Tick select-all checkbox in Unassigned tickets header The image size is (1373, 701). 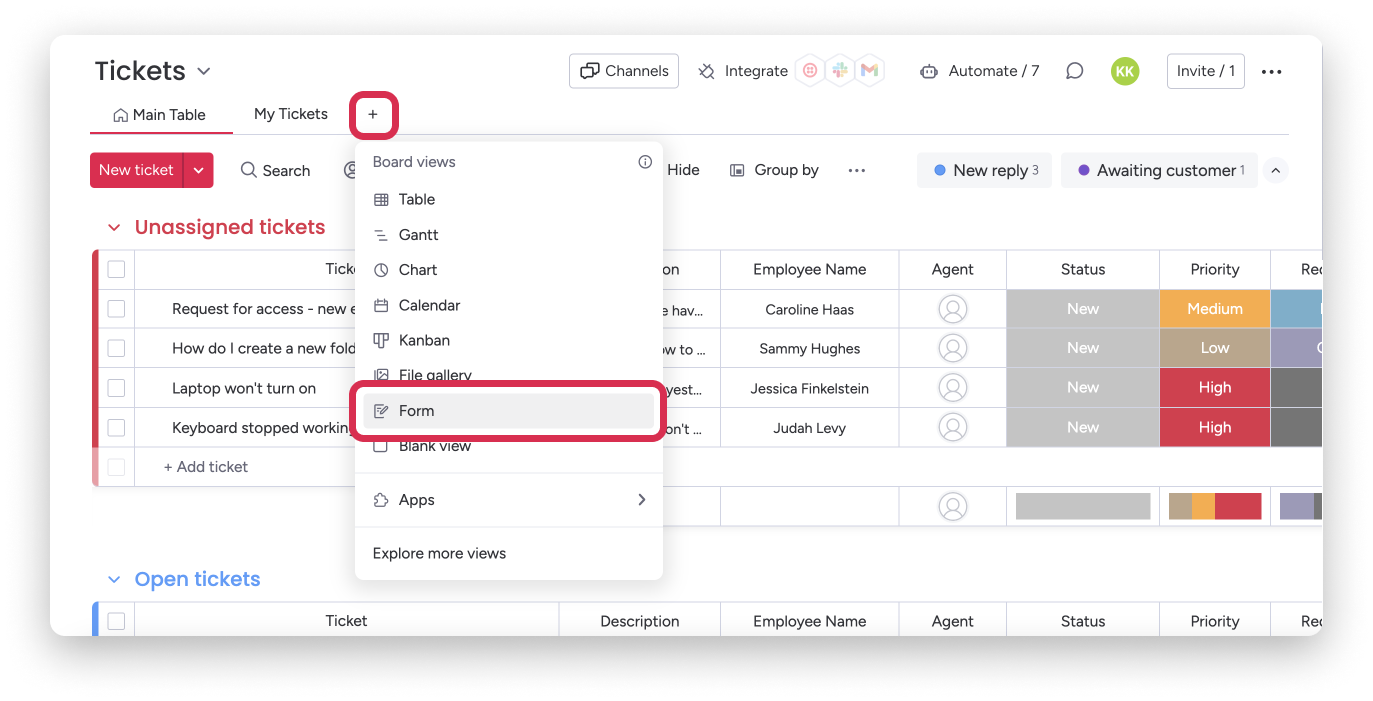pos(116,269)
